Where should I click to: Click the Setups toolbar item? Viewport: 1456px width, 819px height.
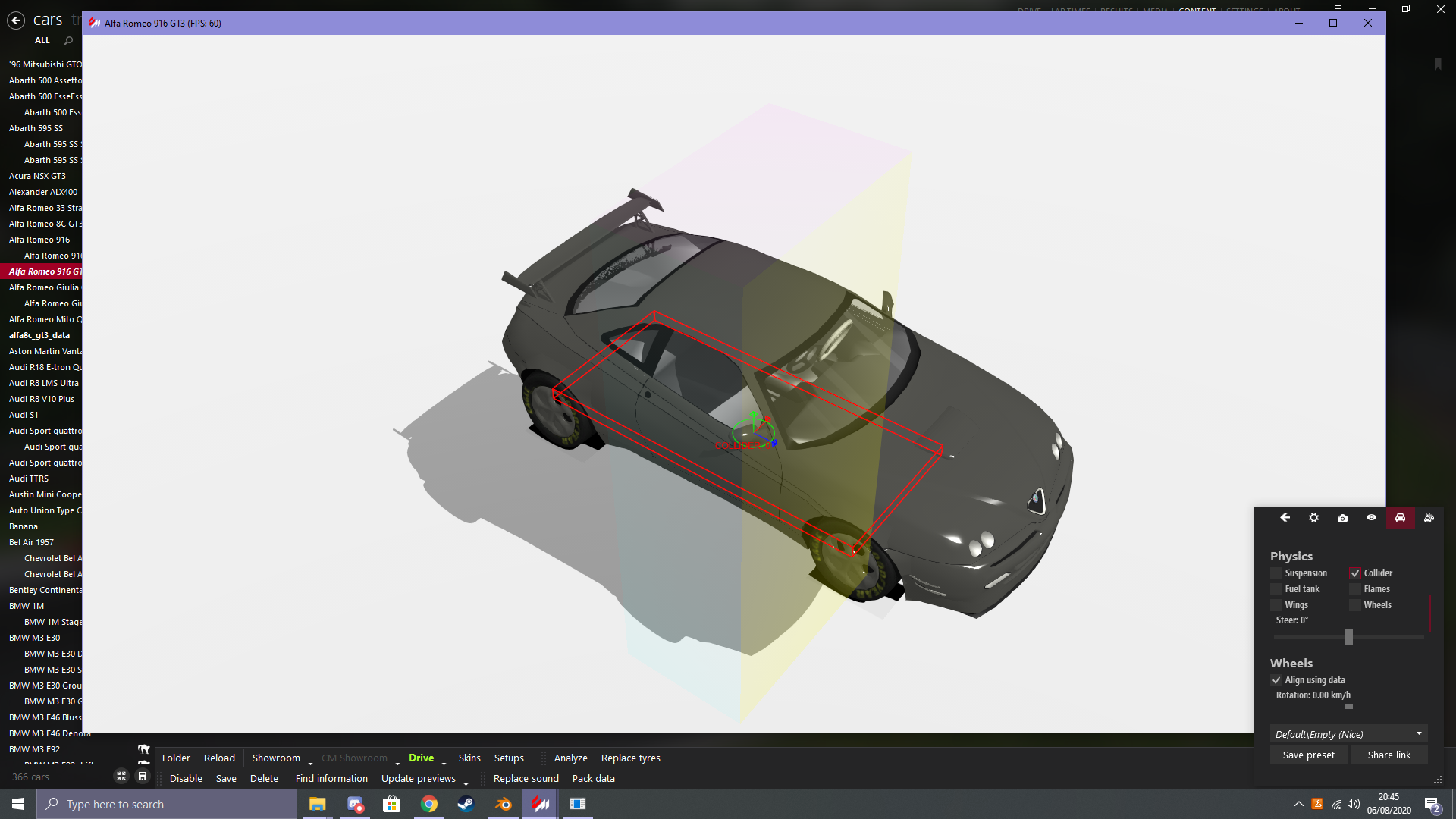coord(509,758)
